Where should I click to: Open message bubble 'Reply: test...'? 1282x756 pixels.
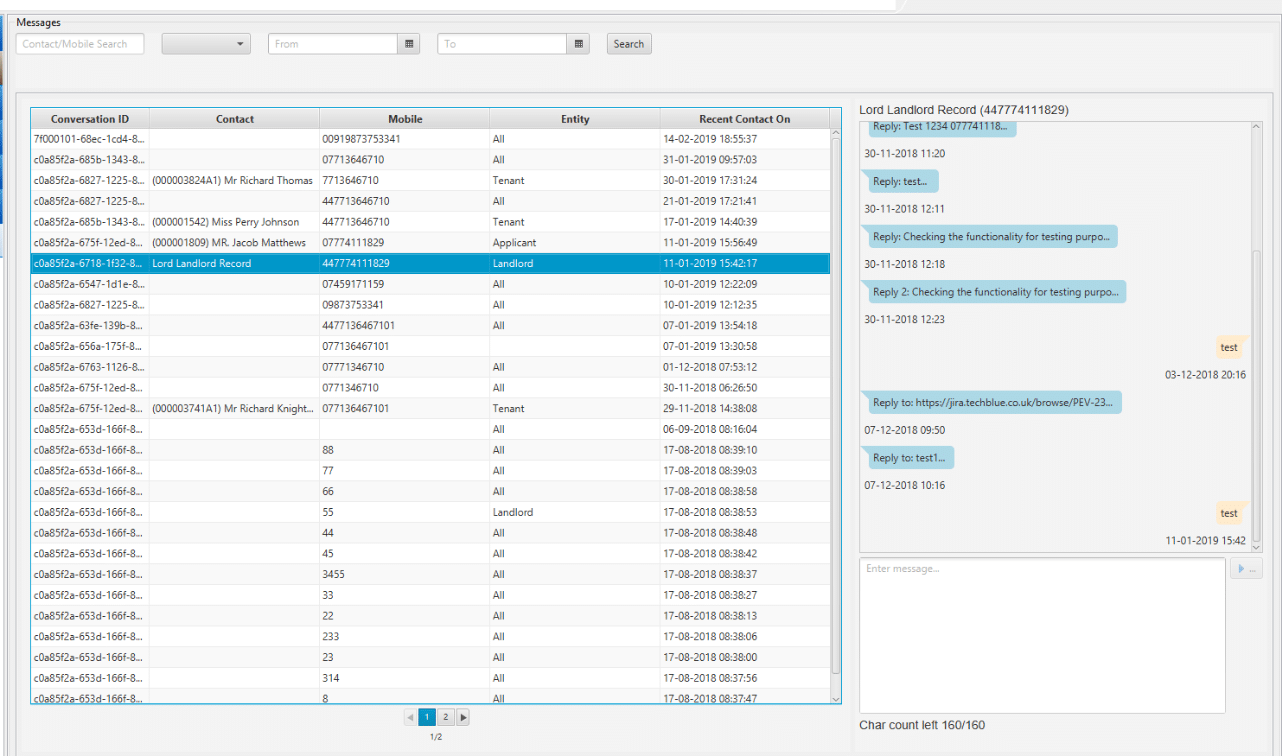pyautogui.click(x=901, y=182)
